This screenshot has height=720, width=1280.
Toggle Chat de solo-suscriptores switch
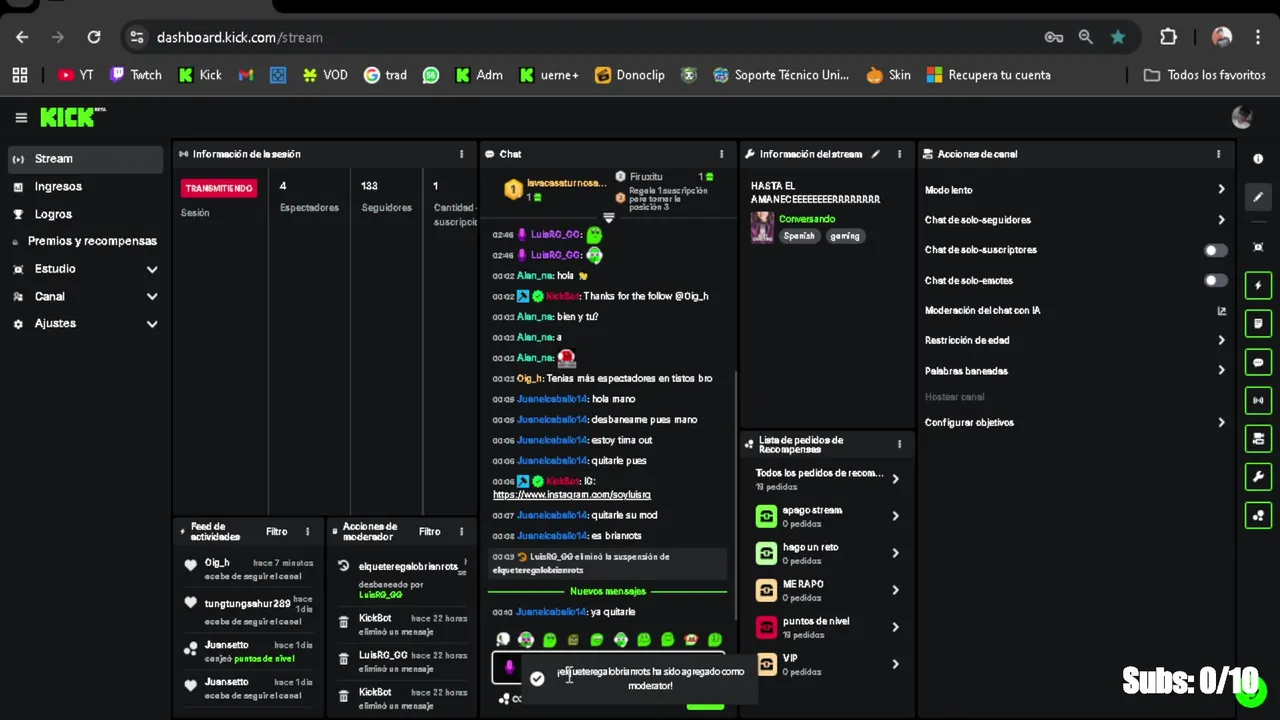pos(1215,250)
